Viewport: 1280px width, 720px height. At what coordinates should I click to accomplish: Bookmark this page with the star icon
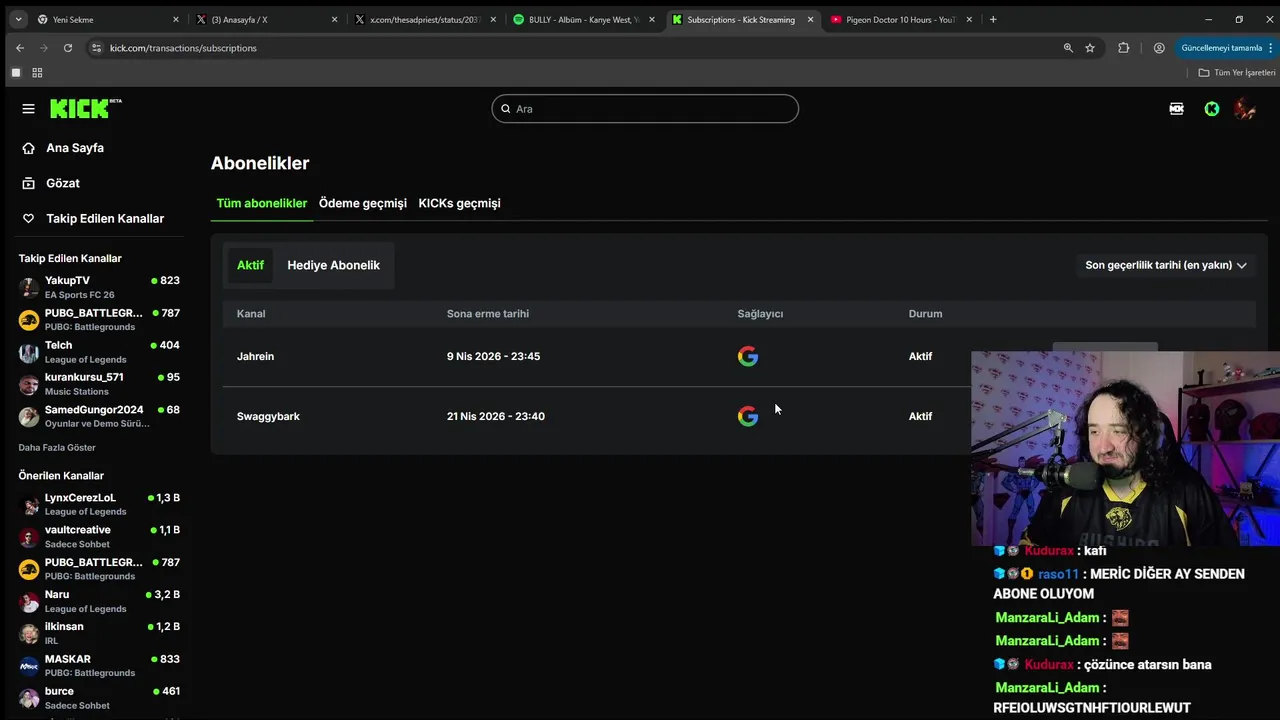click(1090, 48)
